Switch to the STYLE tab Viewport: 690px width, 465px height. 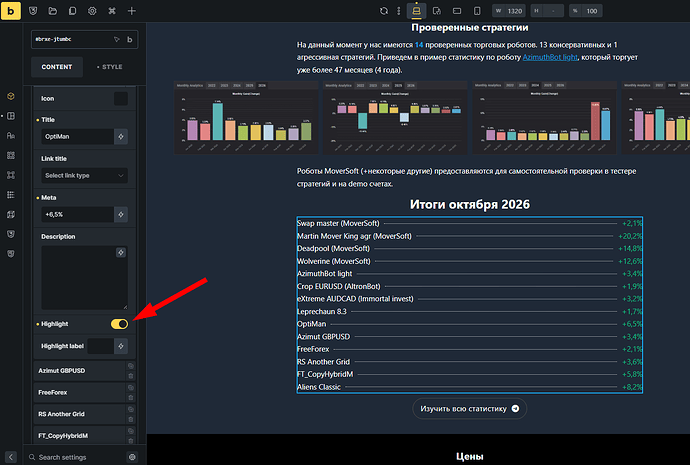(x=110, y=67)
